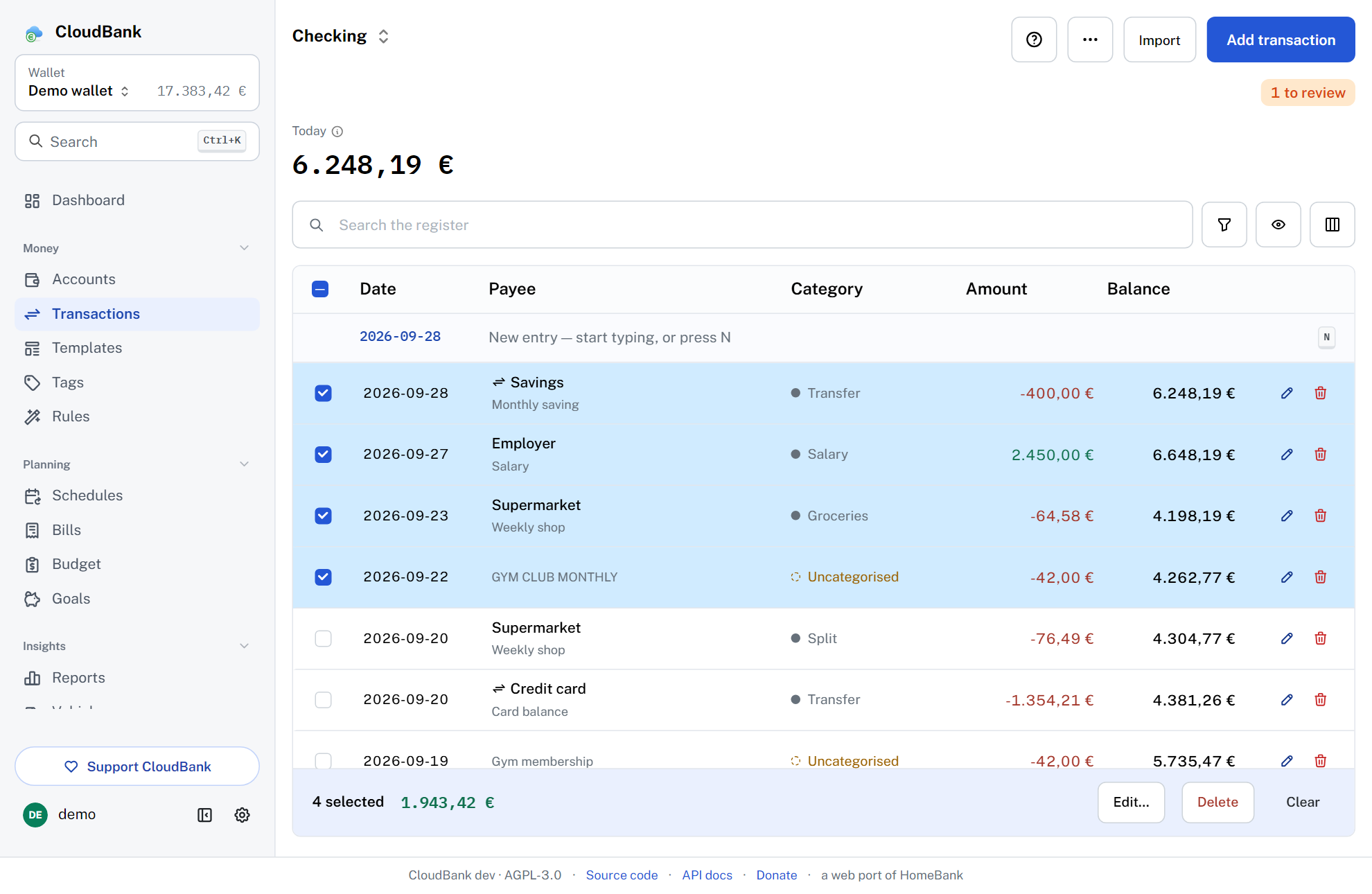Collapse the Money section chevron
Viewport: 1372px width, 894px height.
point(244,248)
